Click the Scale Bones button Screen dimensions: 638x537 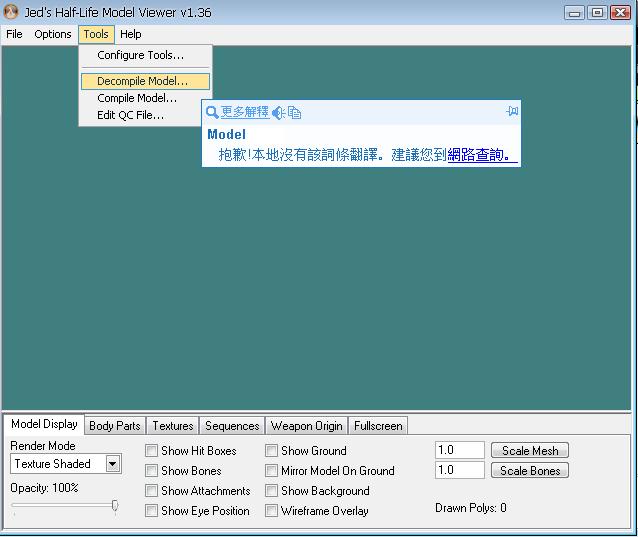pos(530,471)
